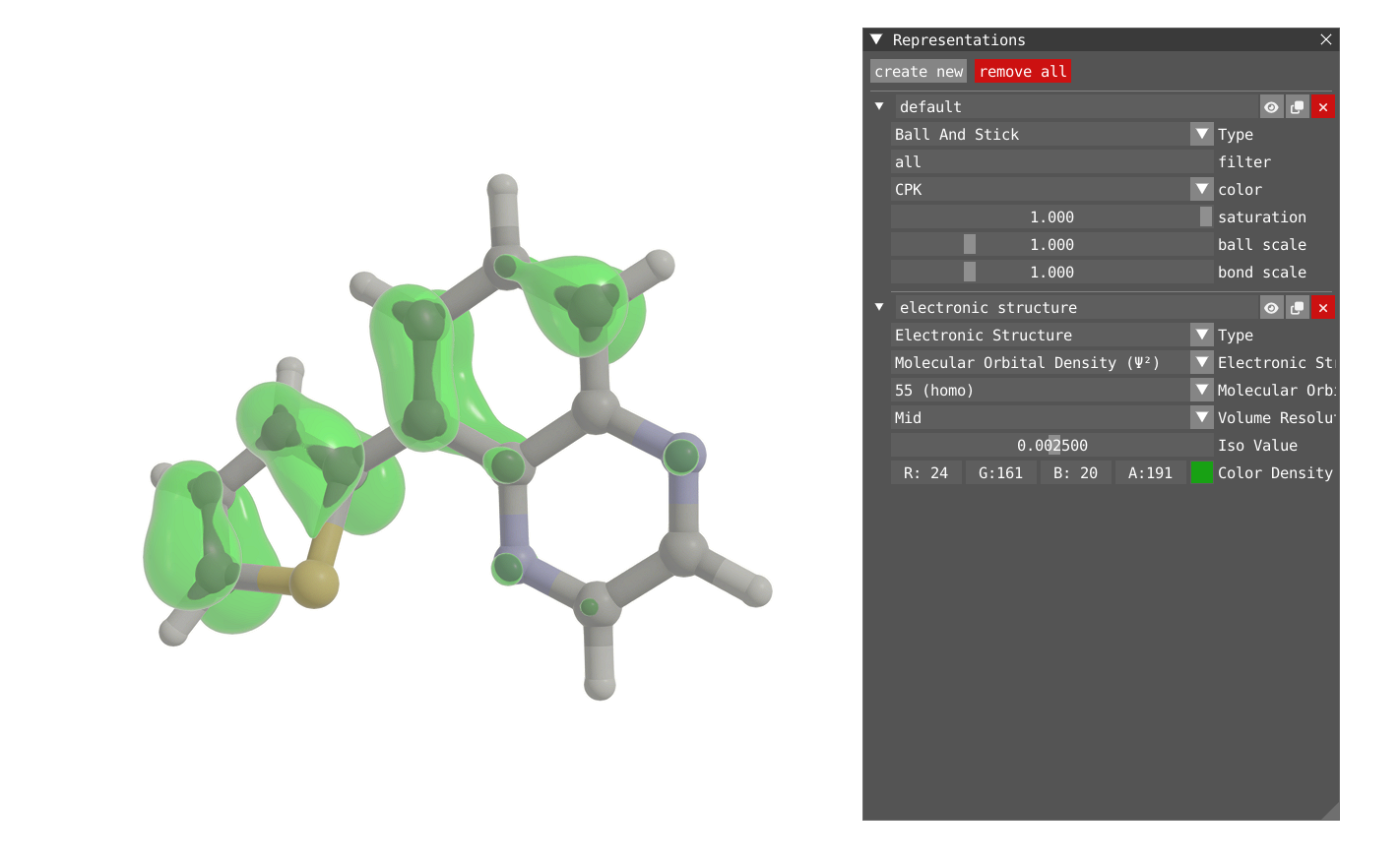Delete the electronic structure representation
Screen dimensions: 1400x861
pos(1322,307)
